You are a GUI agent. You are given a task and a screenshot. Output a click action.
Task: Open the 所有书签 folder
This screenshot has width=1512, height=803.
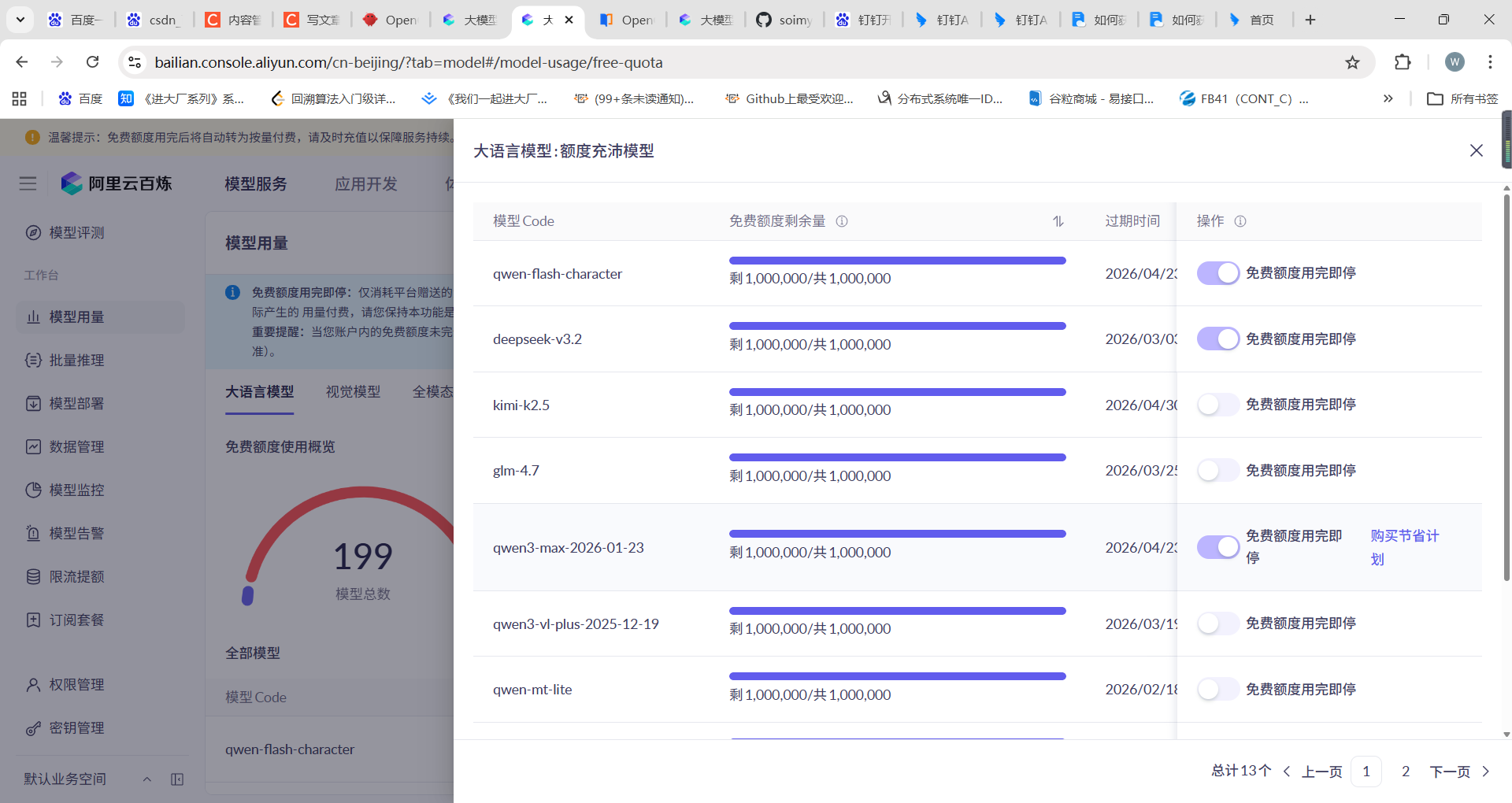pos(1462,98)
